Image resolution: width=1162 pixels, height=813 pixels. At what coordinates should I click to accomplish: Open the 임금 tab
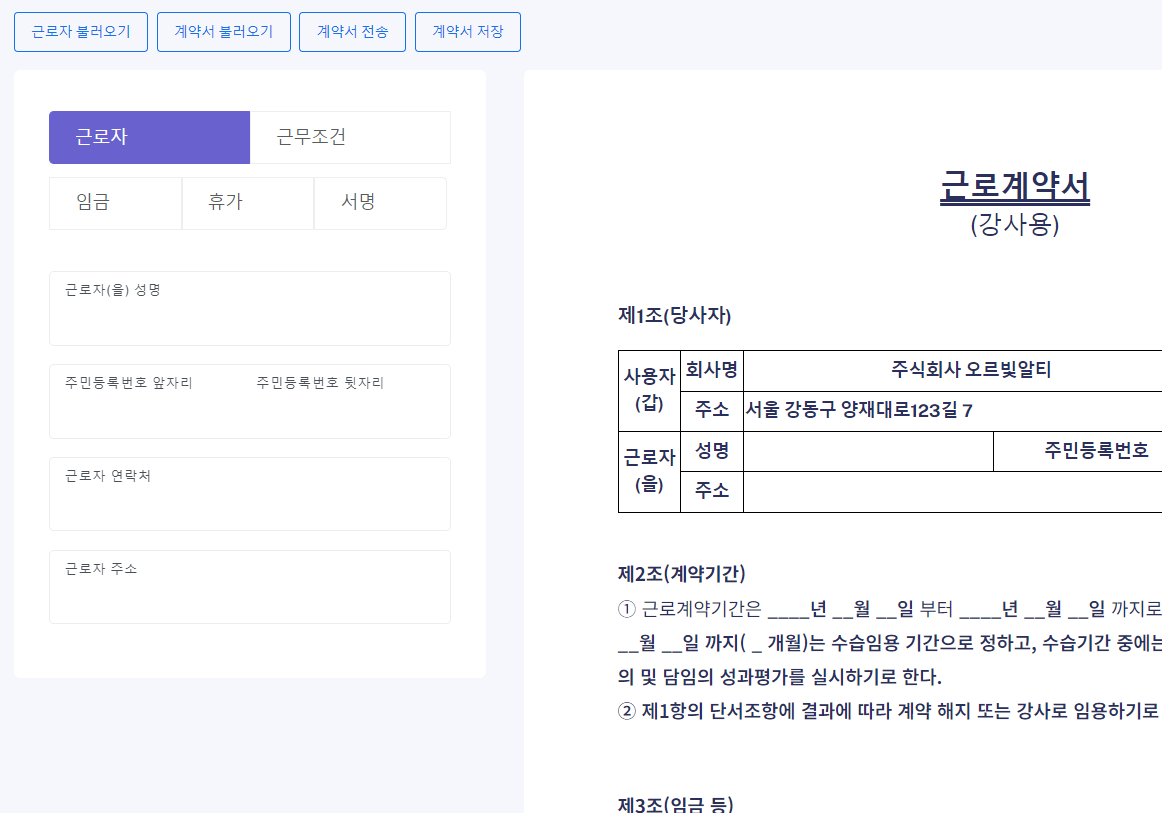pyautogui.click(x=115, y=203)
